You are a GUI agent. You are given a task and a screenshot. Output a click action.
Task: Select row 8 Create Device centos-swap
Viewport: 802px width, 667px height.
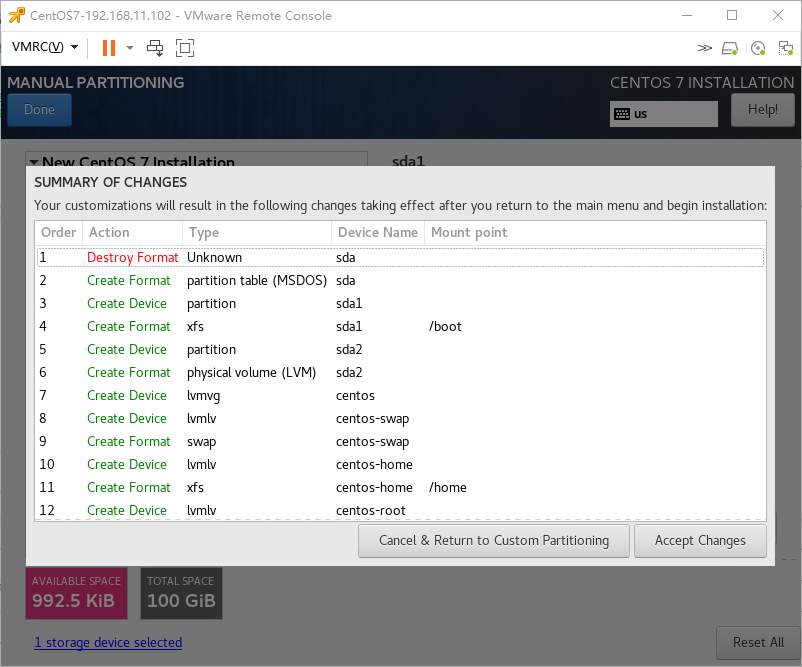400,418
